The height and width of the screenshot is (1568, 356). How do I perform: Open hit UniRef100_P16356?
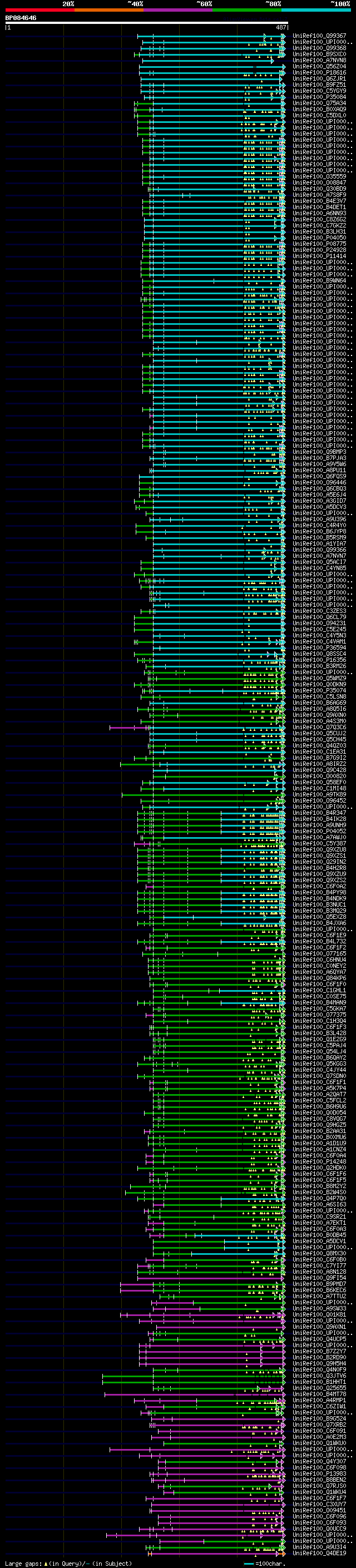(319, 660)
